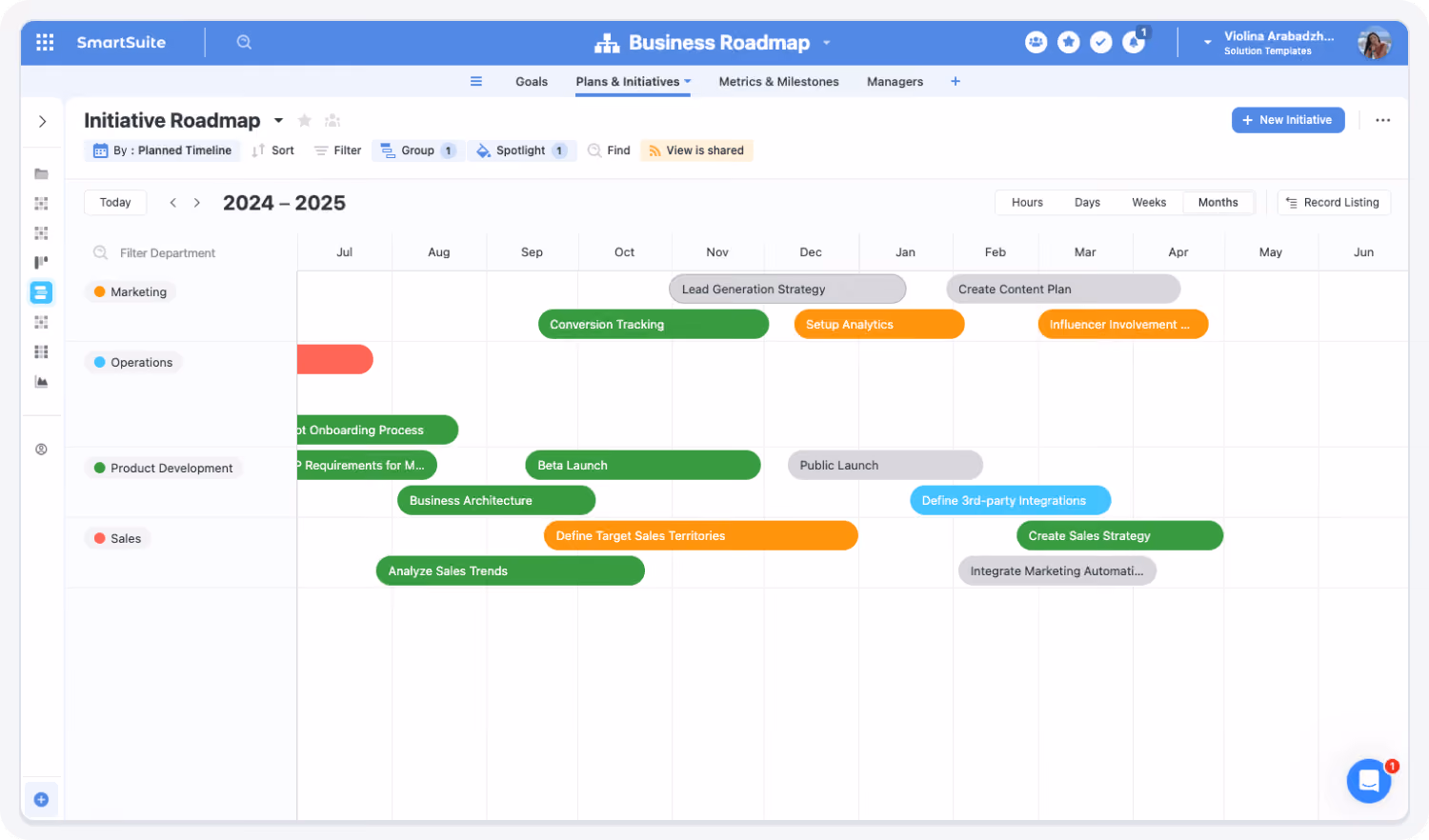Open the members icon in header
1429x840 pixels.
(x=1037, y=42)
